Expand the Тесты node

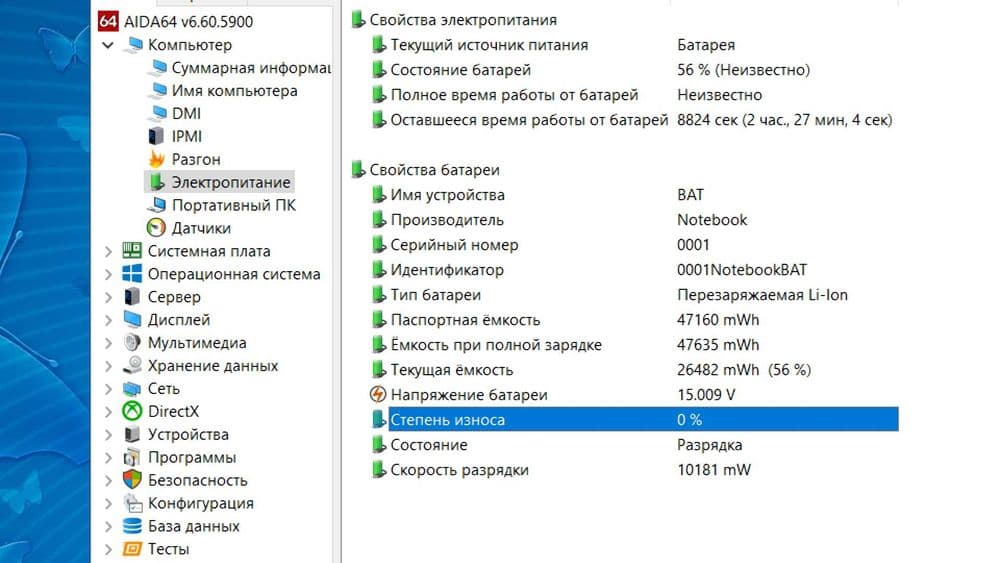tap(108, 549)
